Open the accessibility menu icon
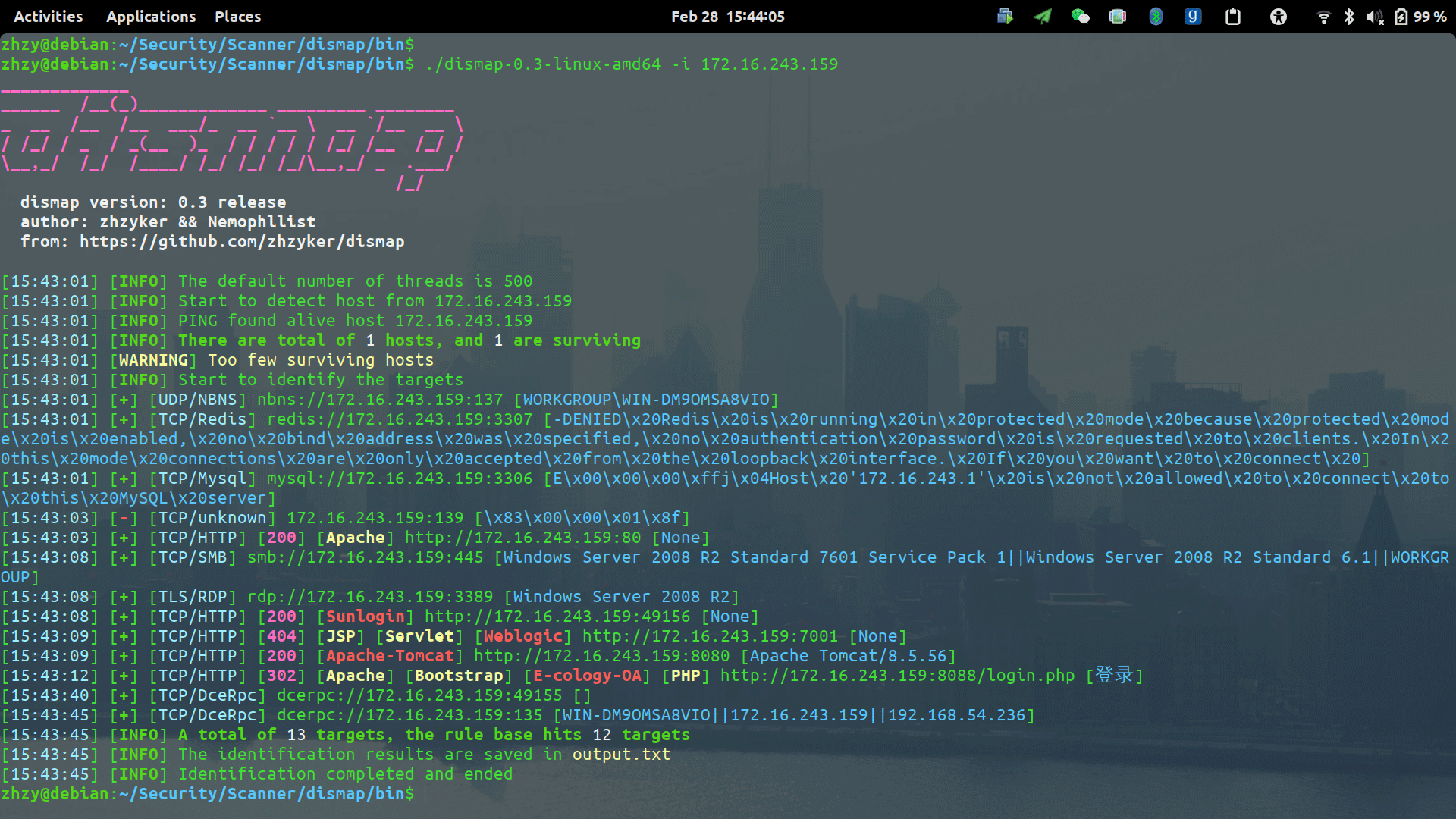This screenshot has height=819, width=1456. click(x=1279, y=16)
